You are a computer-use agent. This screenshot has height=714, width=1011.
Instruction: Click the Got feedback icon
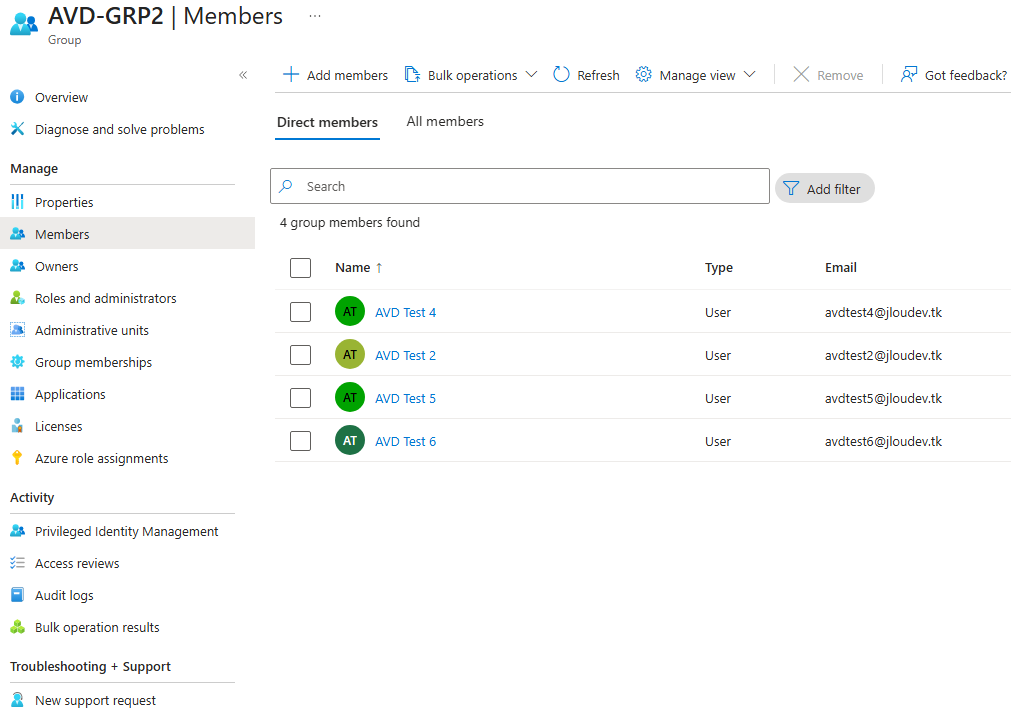coord(908,75)
